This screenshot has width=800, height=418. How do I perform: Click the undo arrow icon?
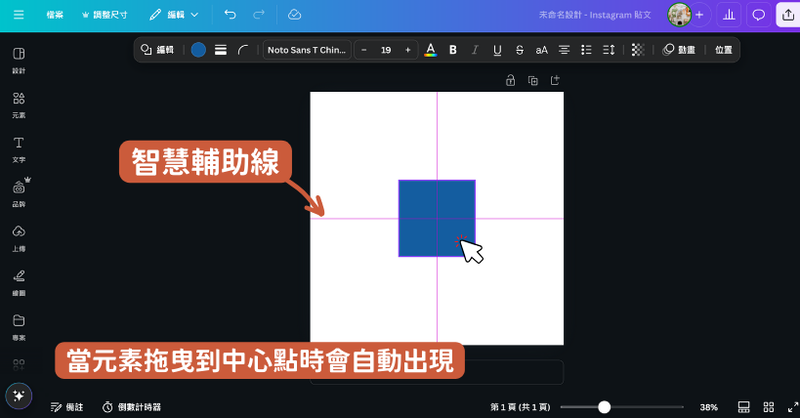click(231, 15)
